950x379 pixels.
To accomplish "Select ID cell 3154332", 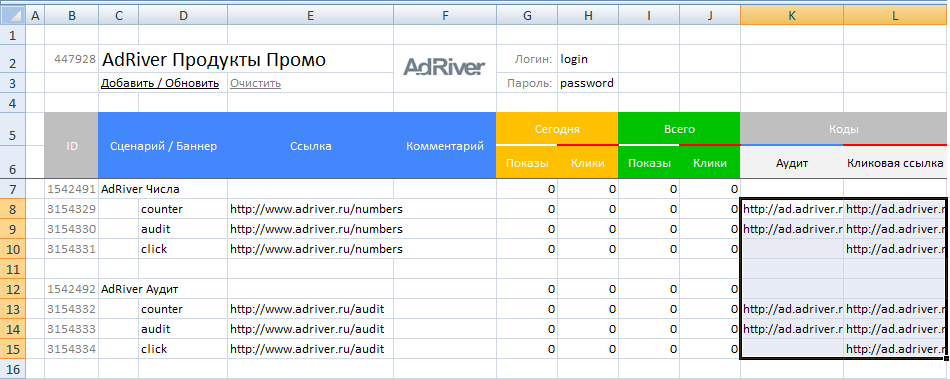I will pyautogui.click(x=71, y=309).
